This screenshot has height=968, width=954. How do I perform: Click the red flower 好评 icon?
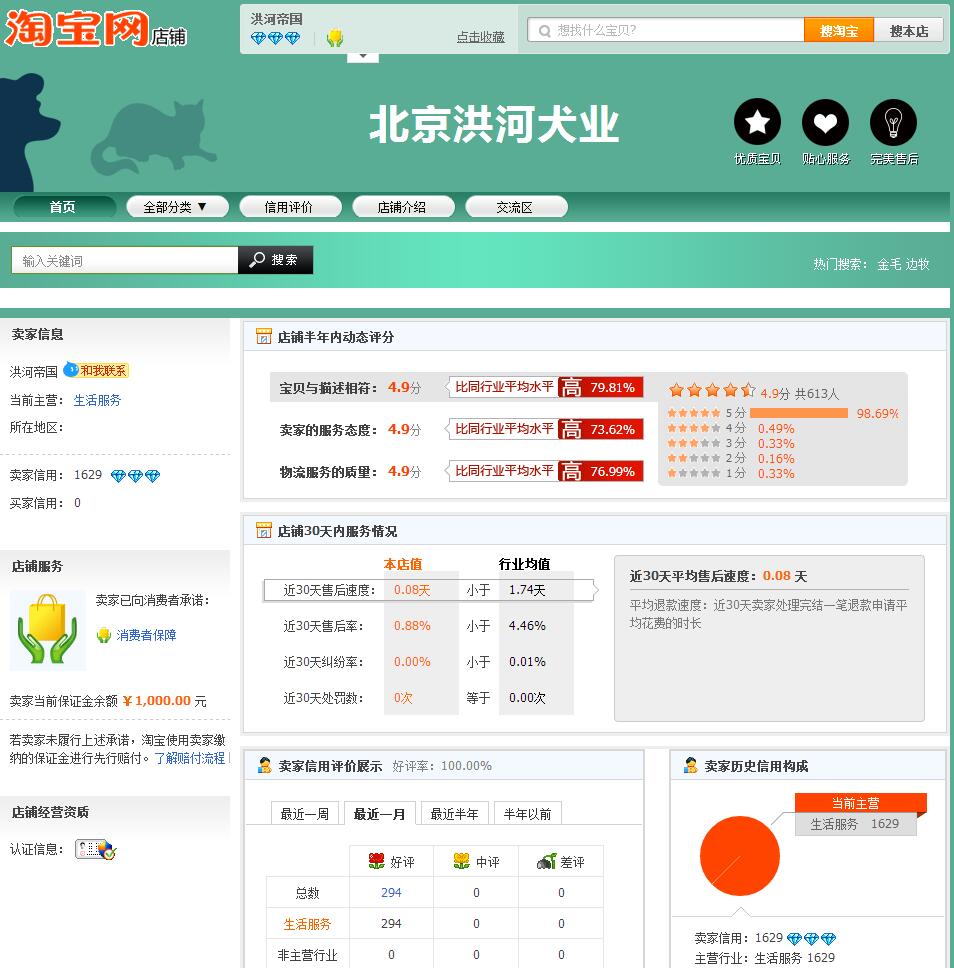pyautogui.click(x=376, y=861)
